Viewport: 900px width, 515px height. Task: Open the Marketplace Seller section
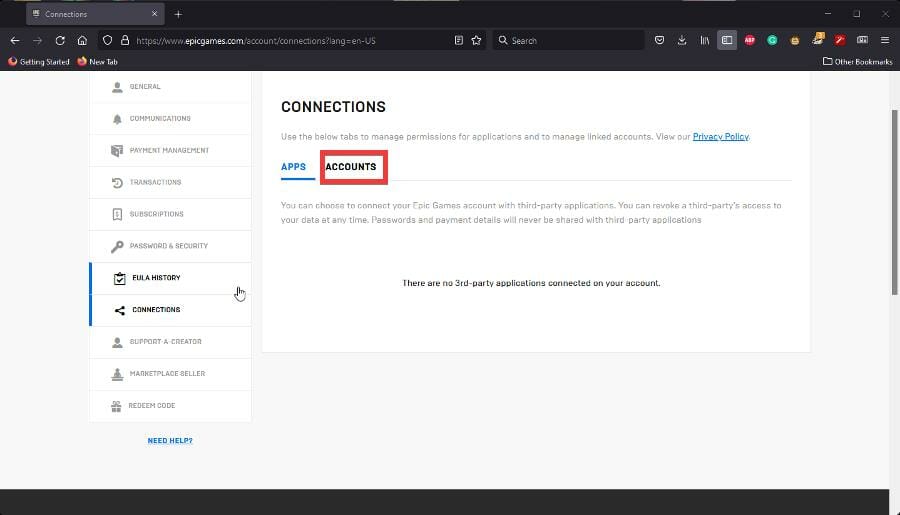[170, 374]
